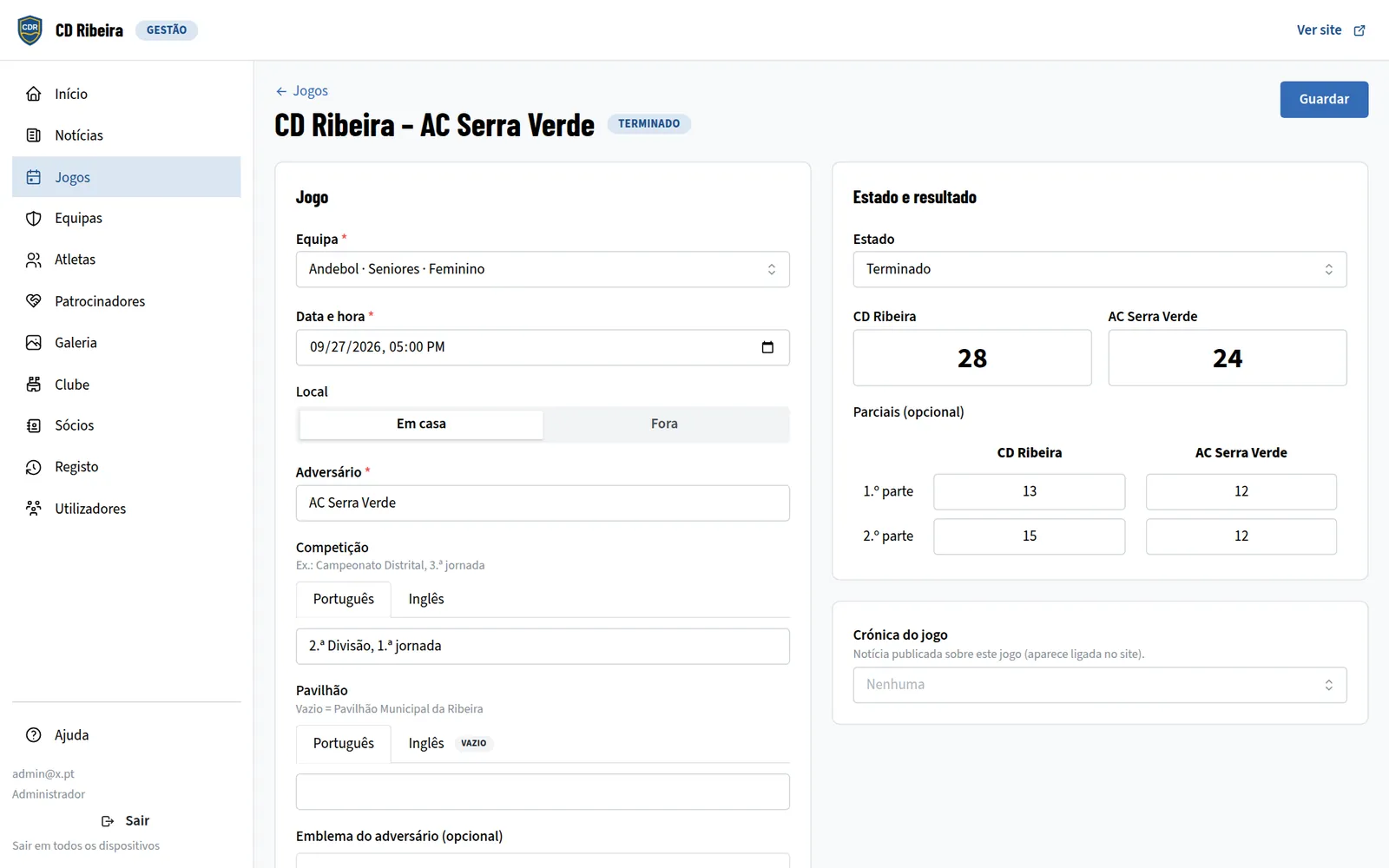Viewport: 1389px width, 868px height.
Task: Open Registo via its history clock icon
Action: (34, 467)
